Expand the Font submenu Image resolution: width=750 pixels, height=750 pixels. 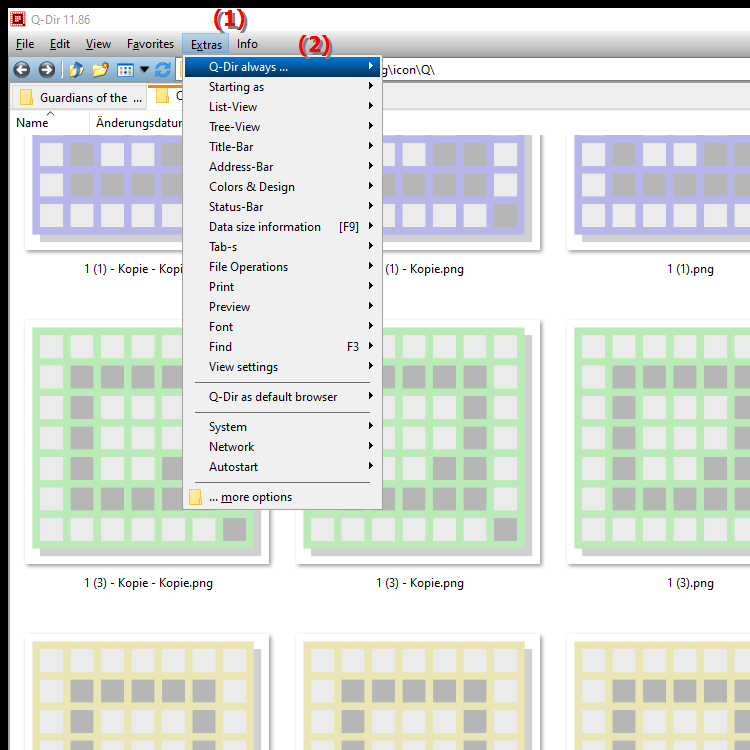pos(282,327)
